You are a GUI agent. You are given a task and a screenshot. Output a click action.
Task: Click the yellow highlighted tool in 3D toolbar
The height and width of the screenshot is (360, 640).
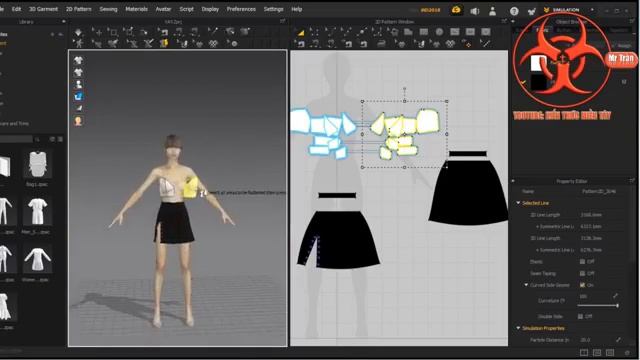[x=164, y=43]
